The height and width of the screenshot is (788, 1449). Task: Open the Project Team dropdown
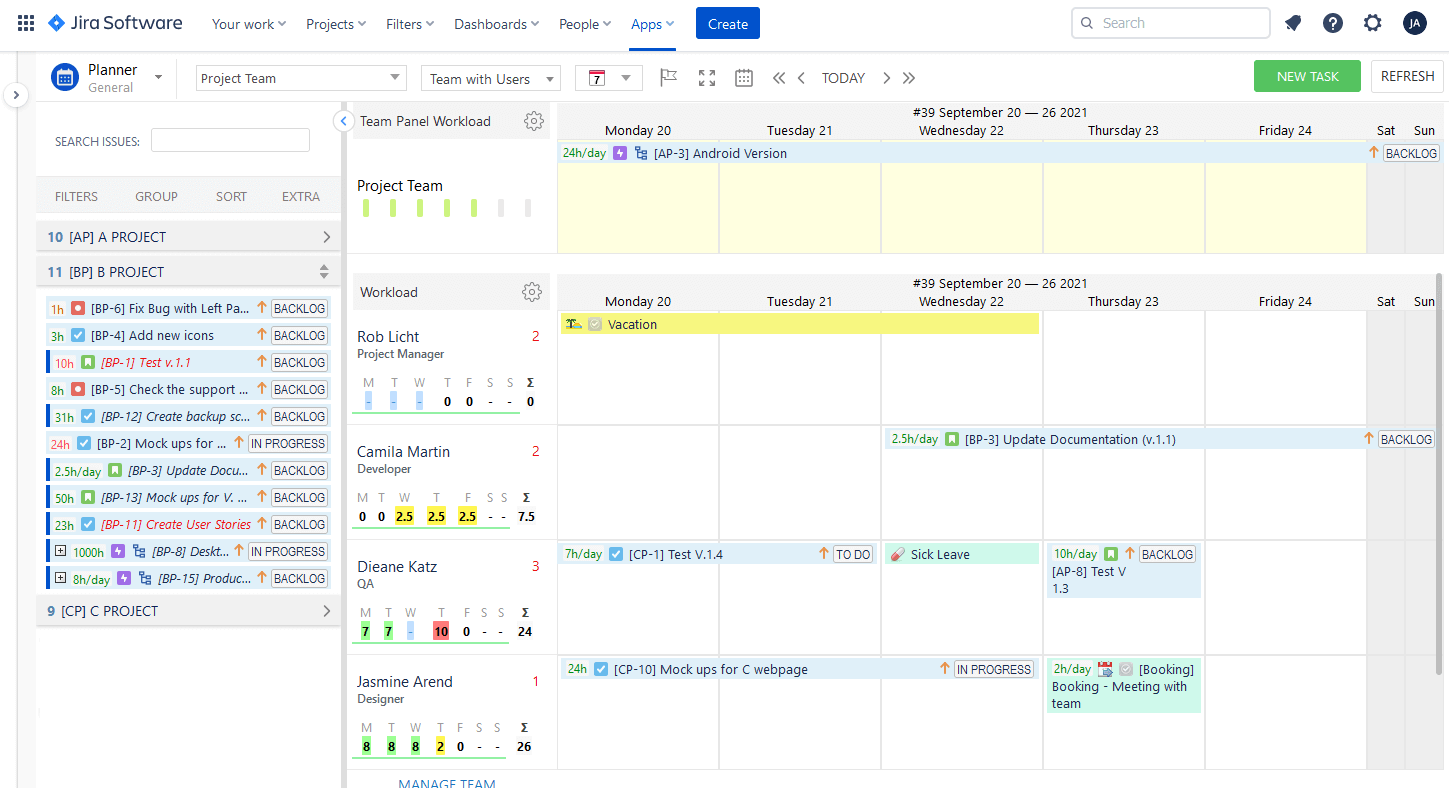(x=300, y=77)
